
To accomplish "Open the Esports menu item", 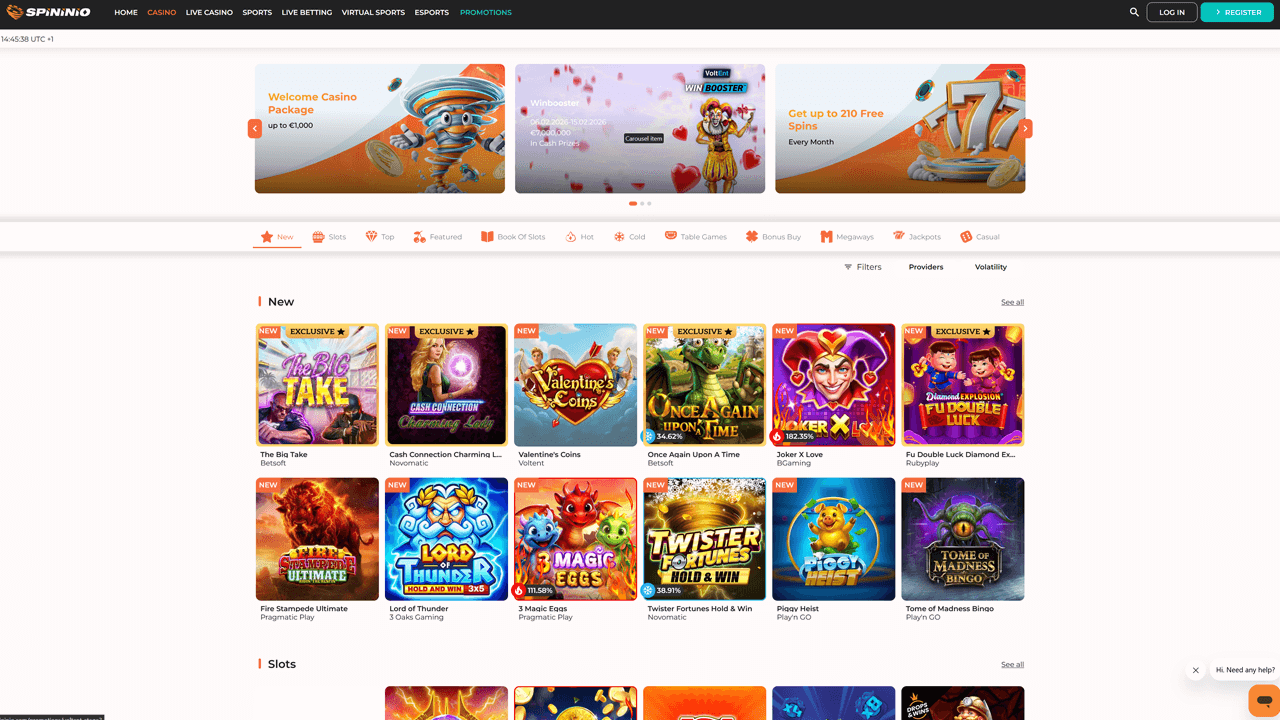I will (x=432, y=13).
